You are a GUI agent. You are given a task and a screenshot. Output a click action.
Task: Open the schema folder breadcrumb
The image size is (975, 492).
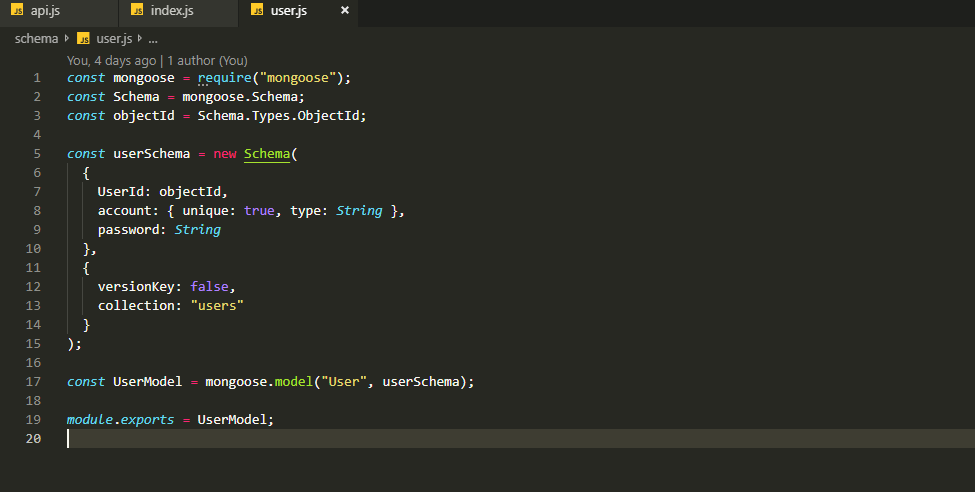tap(36, 39)
